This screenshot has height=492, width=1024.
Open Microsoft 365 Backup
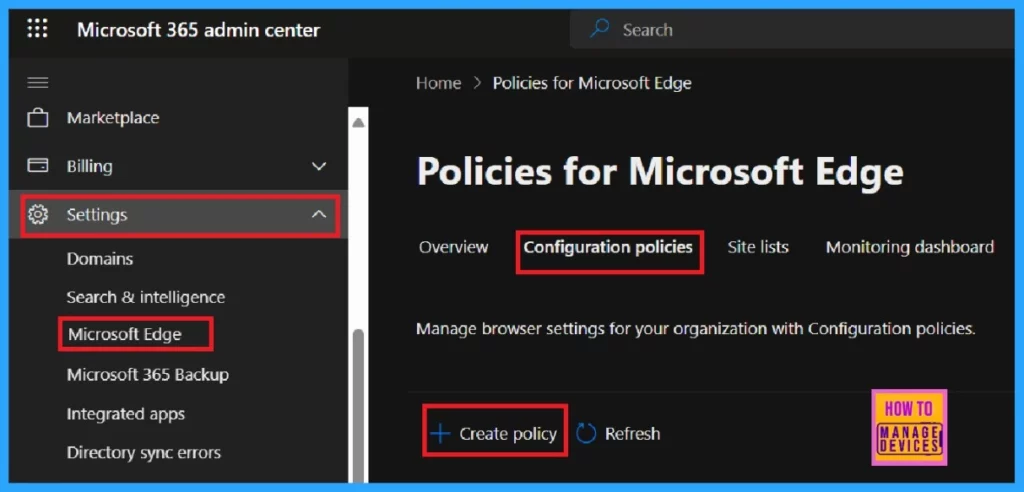148,375
